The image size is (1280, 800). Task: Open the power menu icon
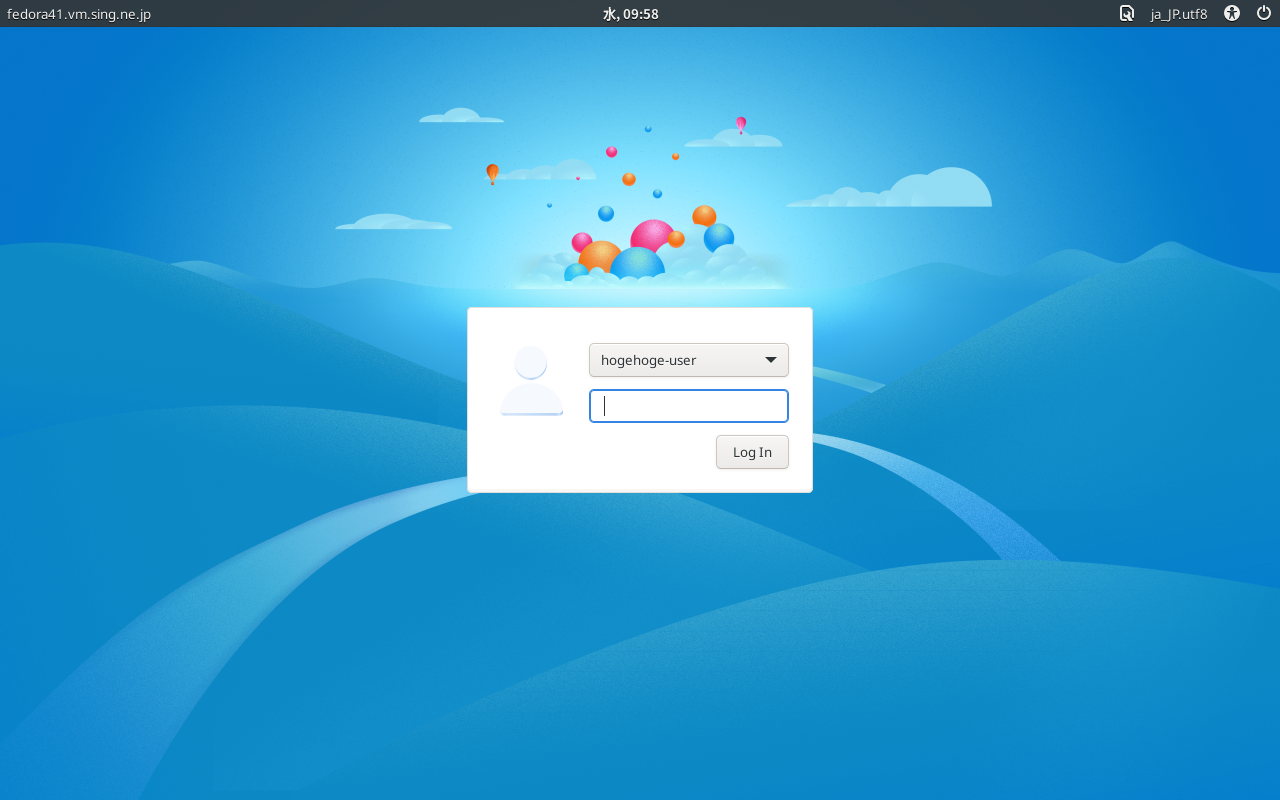[x=1264, y=14]
